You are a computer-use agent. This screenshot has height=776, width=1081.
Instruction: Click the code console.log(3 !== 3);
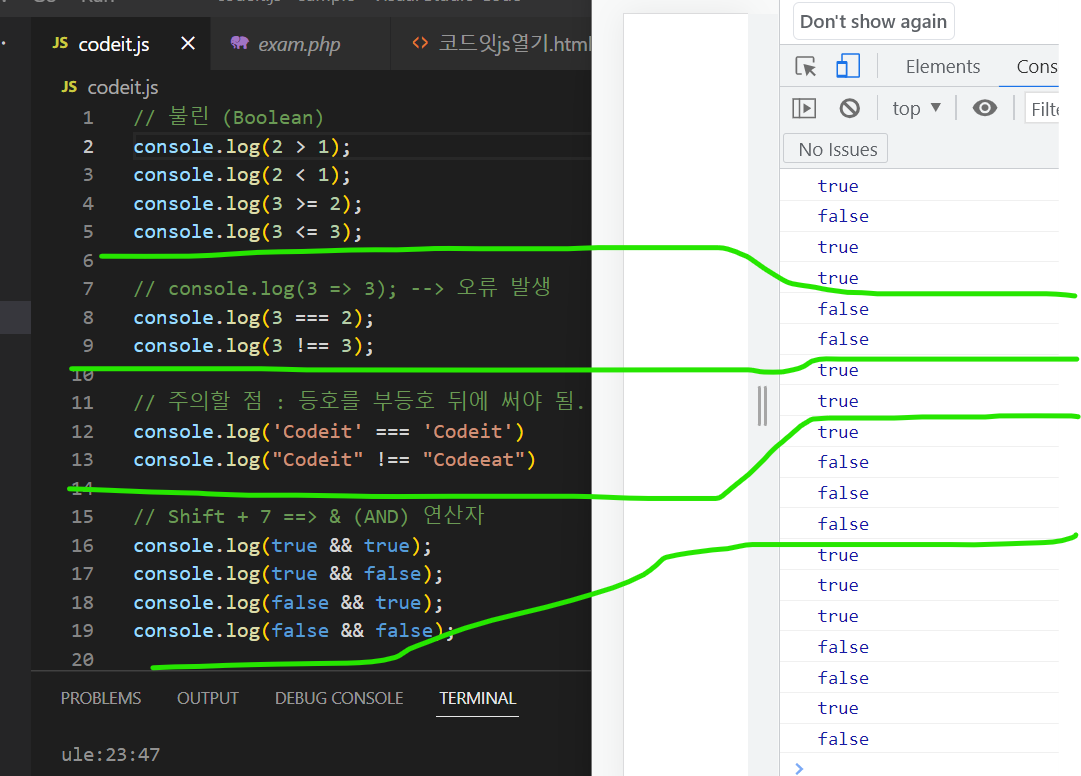click(253, 346)
